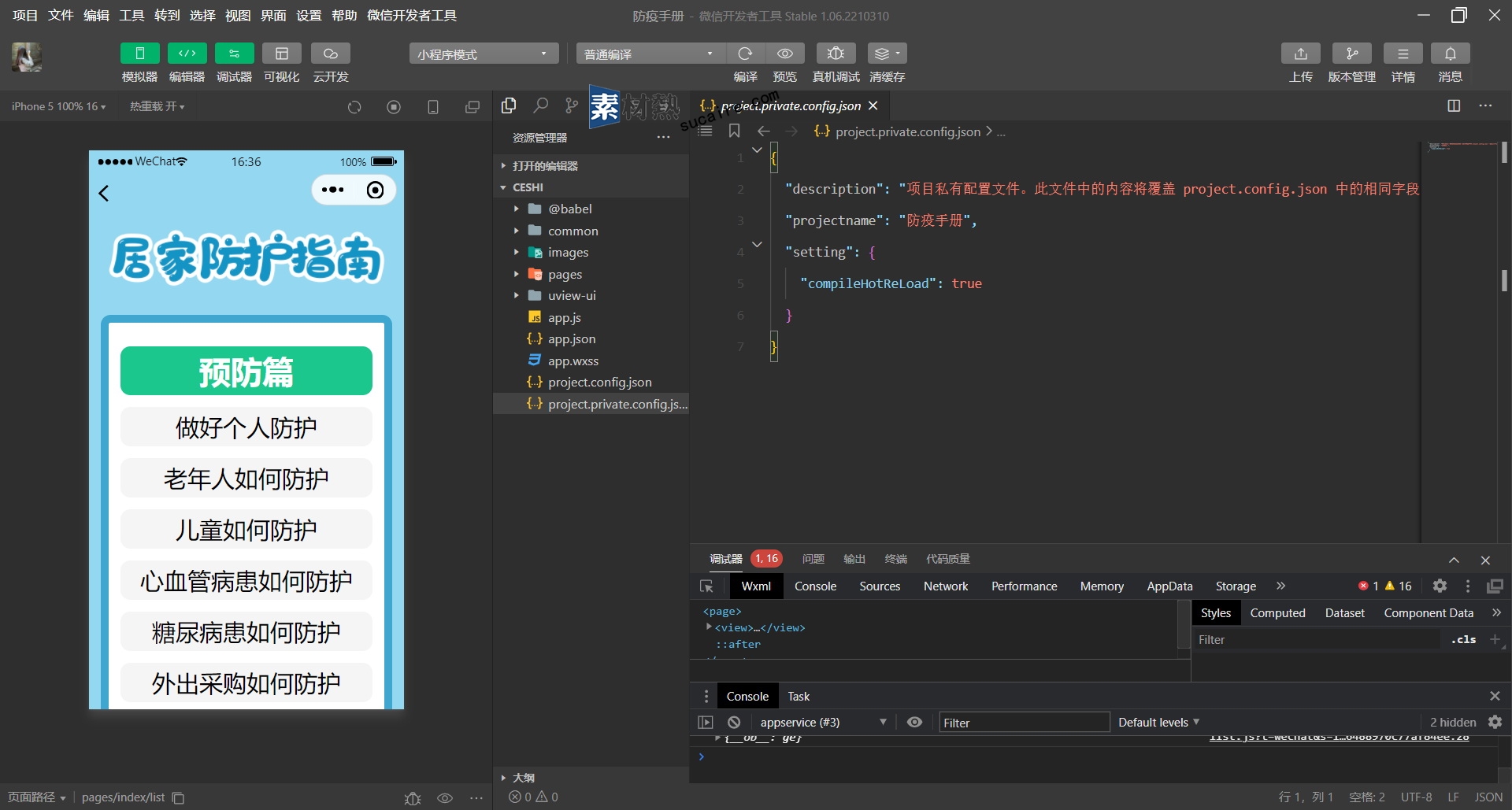This screenshot has width=1512, height=810.
Task: Switch to the 终端 terminal tab
Action: [895, 559]
